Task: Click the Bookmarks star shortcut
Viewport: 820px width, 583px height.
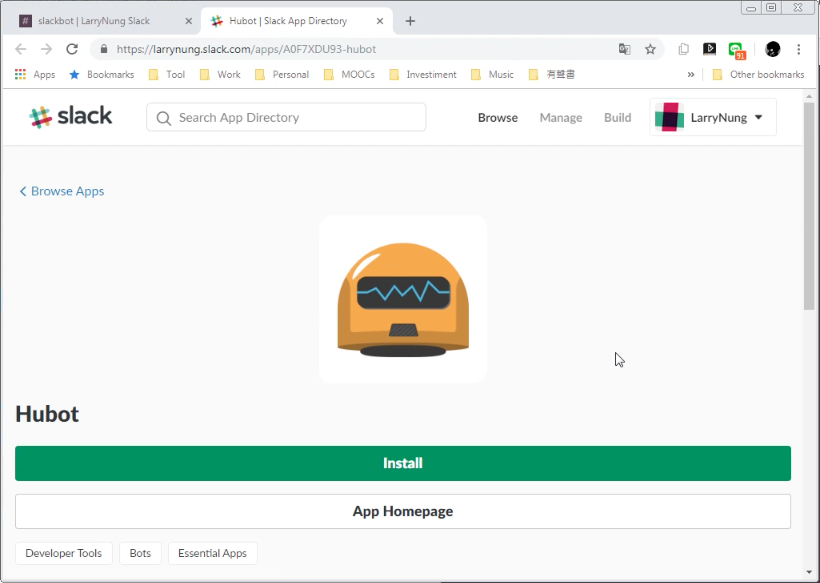Action: coord(102,75)
